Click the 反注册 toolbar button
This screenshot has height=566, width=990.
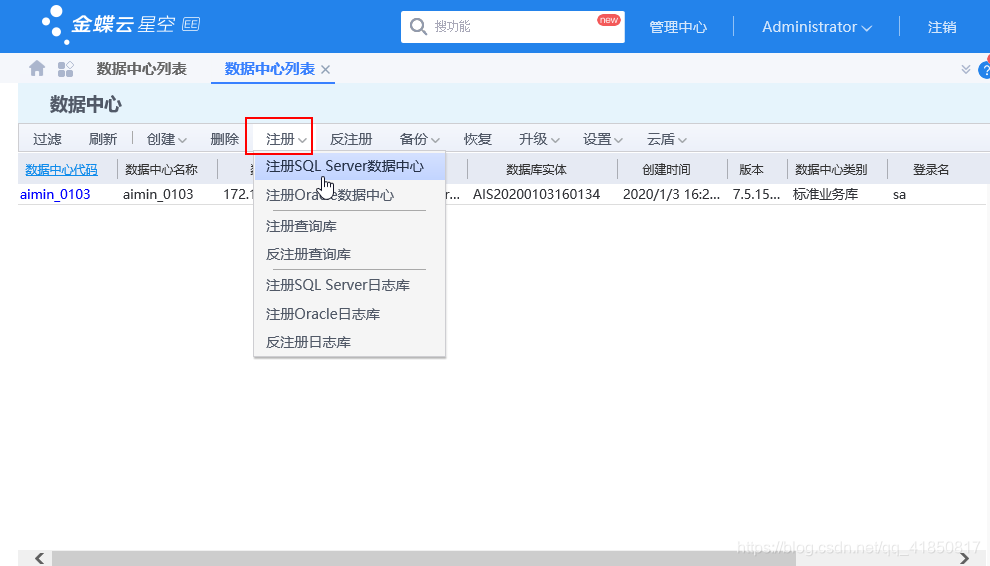351,139
